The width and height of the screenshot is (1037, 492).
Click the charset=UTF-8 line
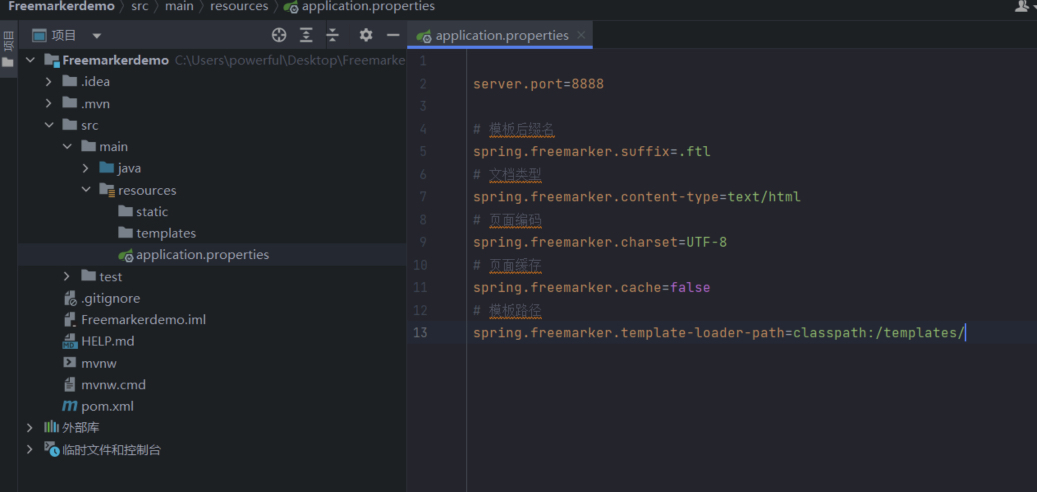pyautogui.click(x=600, y=242)
